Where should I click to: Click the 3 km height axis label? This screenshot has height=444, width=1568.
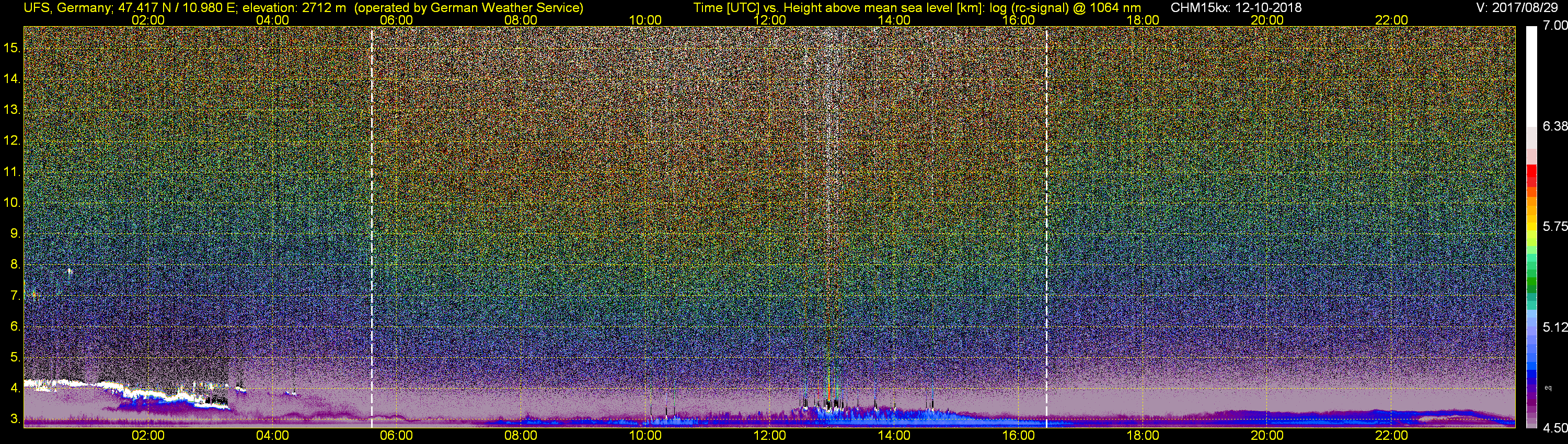pyautogui.click(x=15, y=419)
